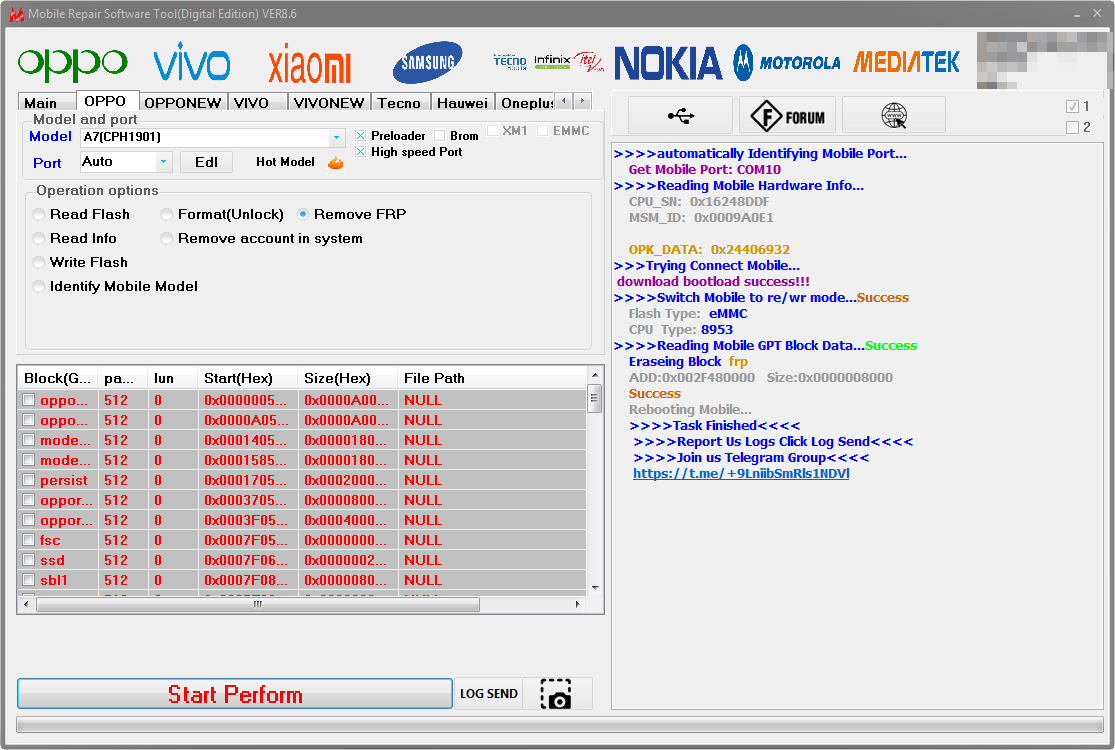Click the Size(Hex) column header
The width and height of the screenshot is (1115, 750).
pyautogui.click(x=348, y=378)
